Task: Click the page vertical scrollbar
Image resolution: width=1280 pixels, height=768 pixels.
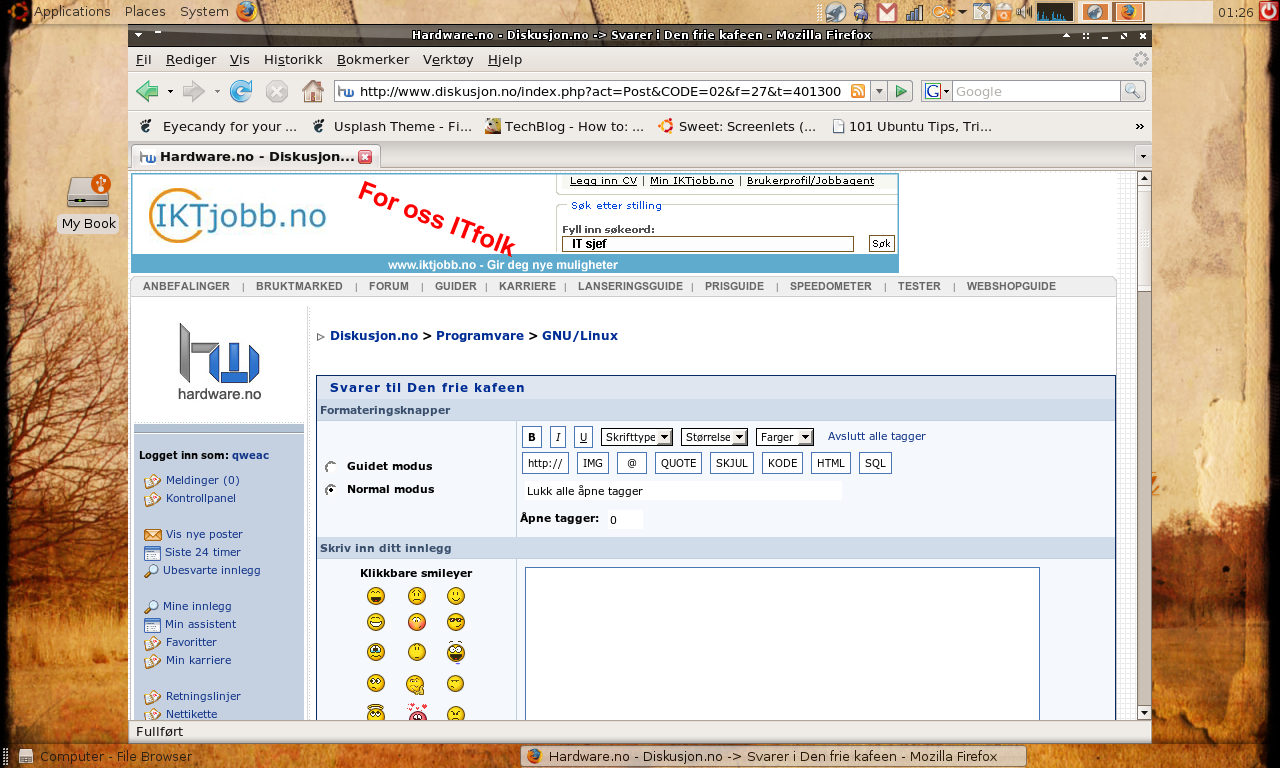Action: tap(1145, 445)
